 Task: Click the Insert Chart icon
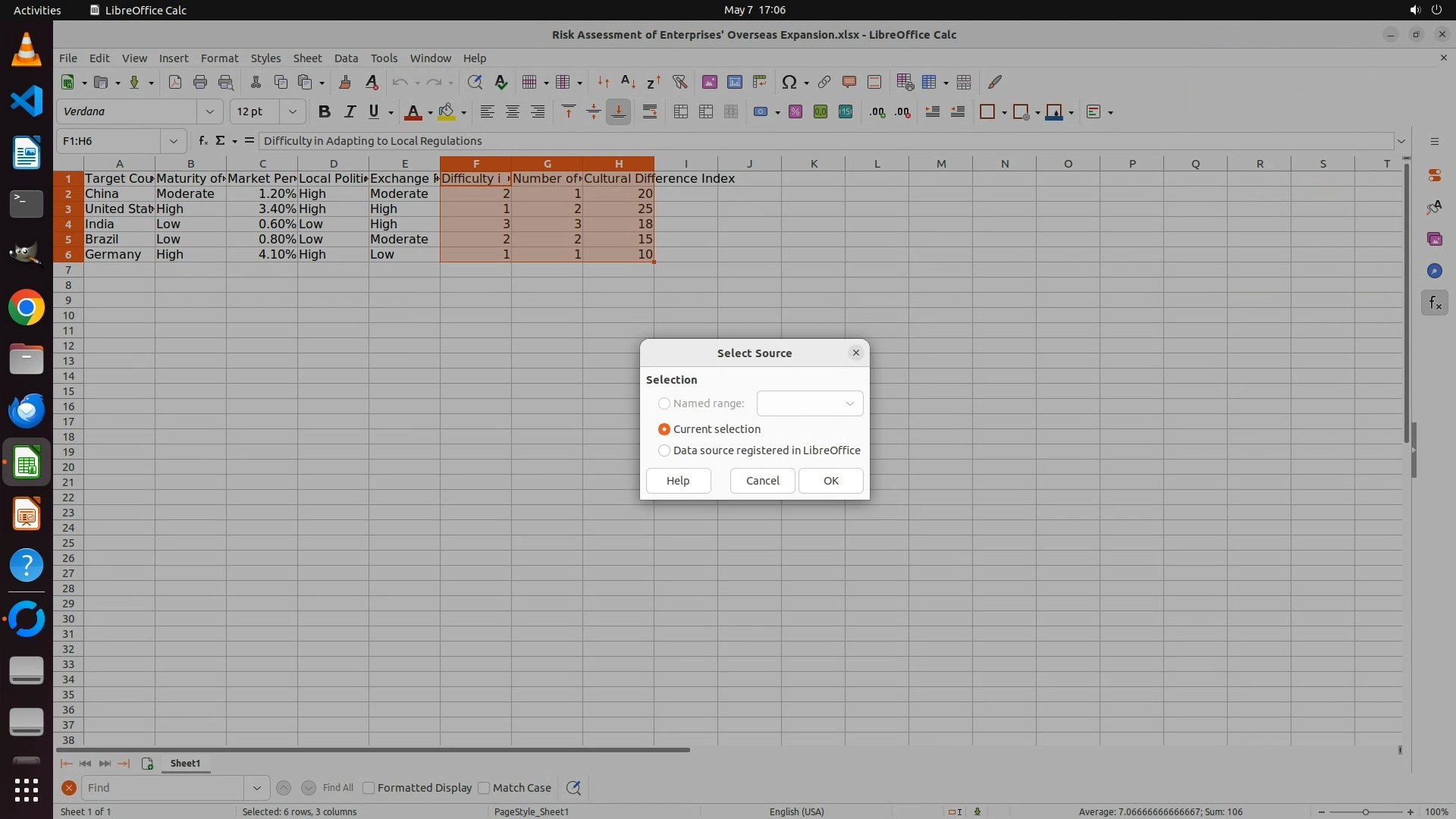(x=734, y=82)
